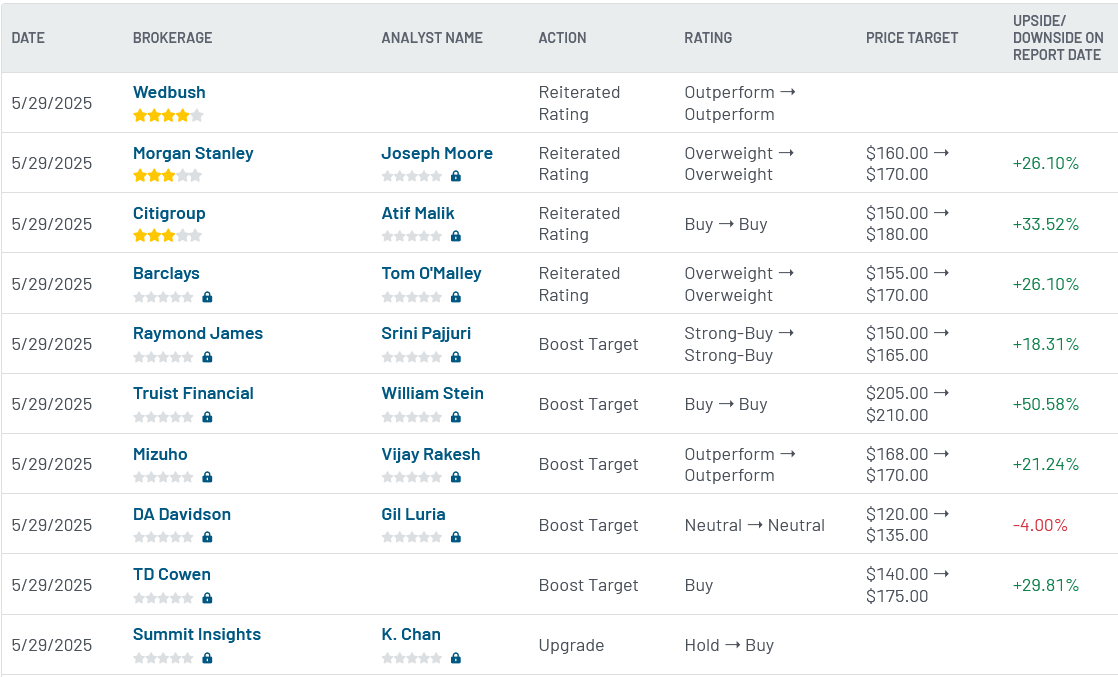The width and height of the screenshot is (1118, 677).
Task: Click Wedbush's four-star gold rating
Action: [x=168, y=115]
